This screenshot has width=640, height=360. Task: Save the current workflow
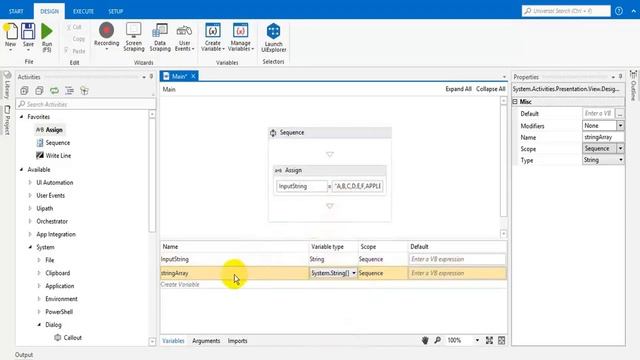28,36
